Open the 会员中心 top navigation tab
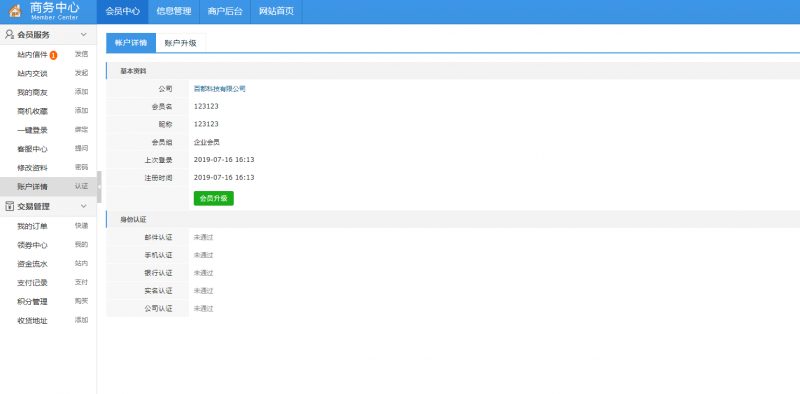Screen dimensions: 800x394 [122, 12]
